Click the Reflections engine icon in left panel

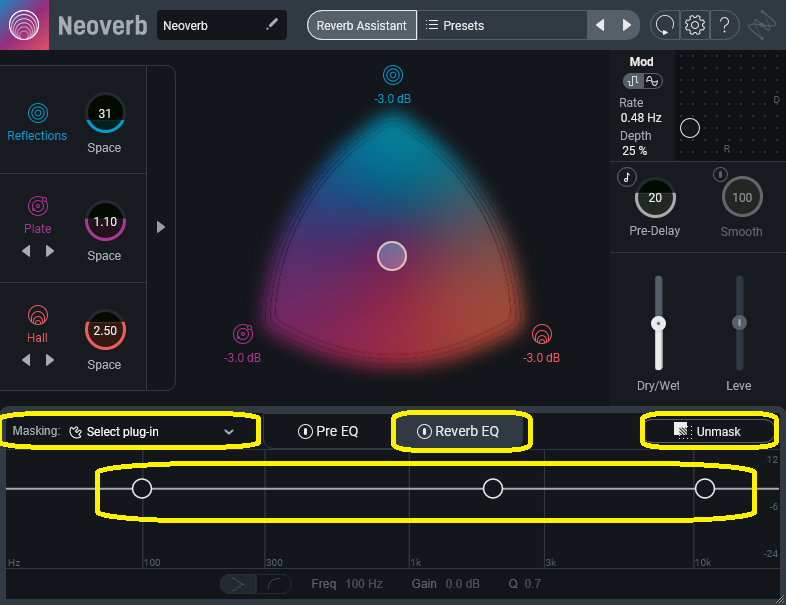(x=38, y=113)
